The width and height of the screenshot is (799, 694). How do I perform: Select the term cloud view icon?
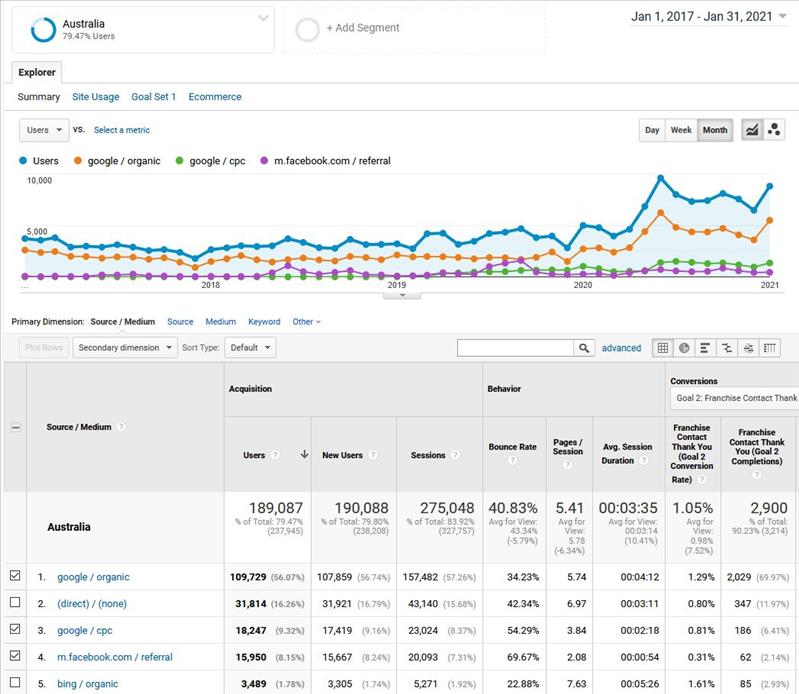point(748,348)
